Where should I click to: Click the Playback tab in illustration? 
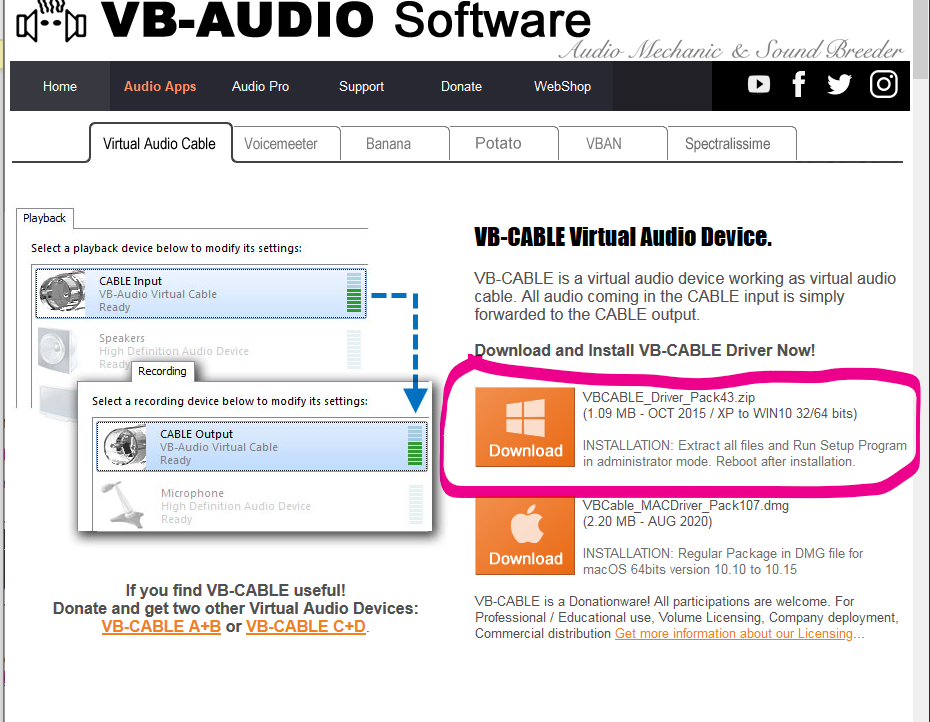[x=44, y=218]
